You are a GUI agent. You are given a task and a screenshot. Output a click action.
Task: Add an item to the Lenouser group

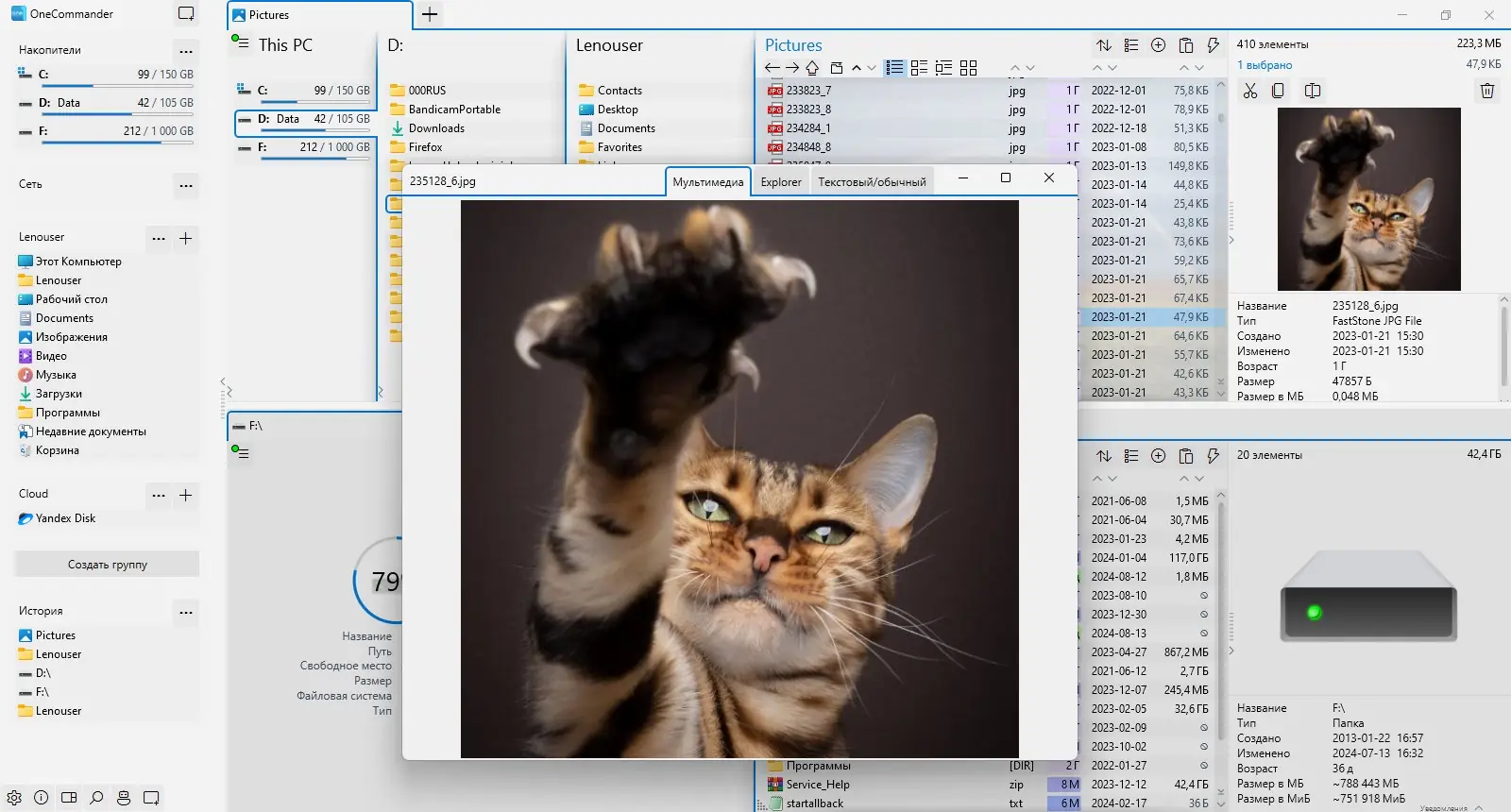(186, 238)
